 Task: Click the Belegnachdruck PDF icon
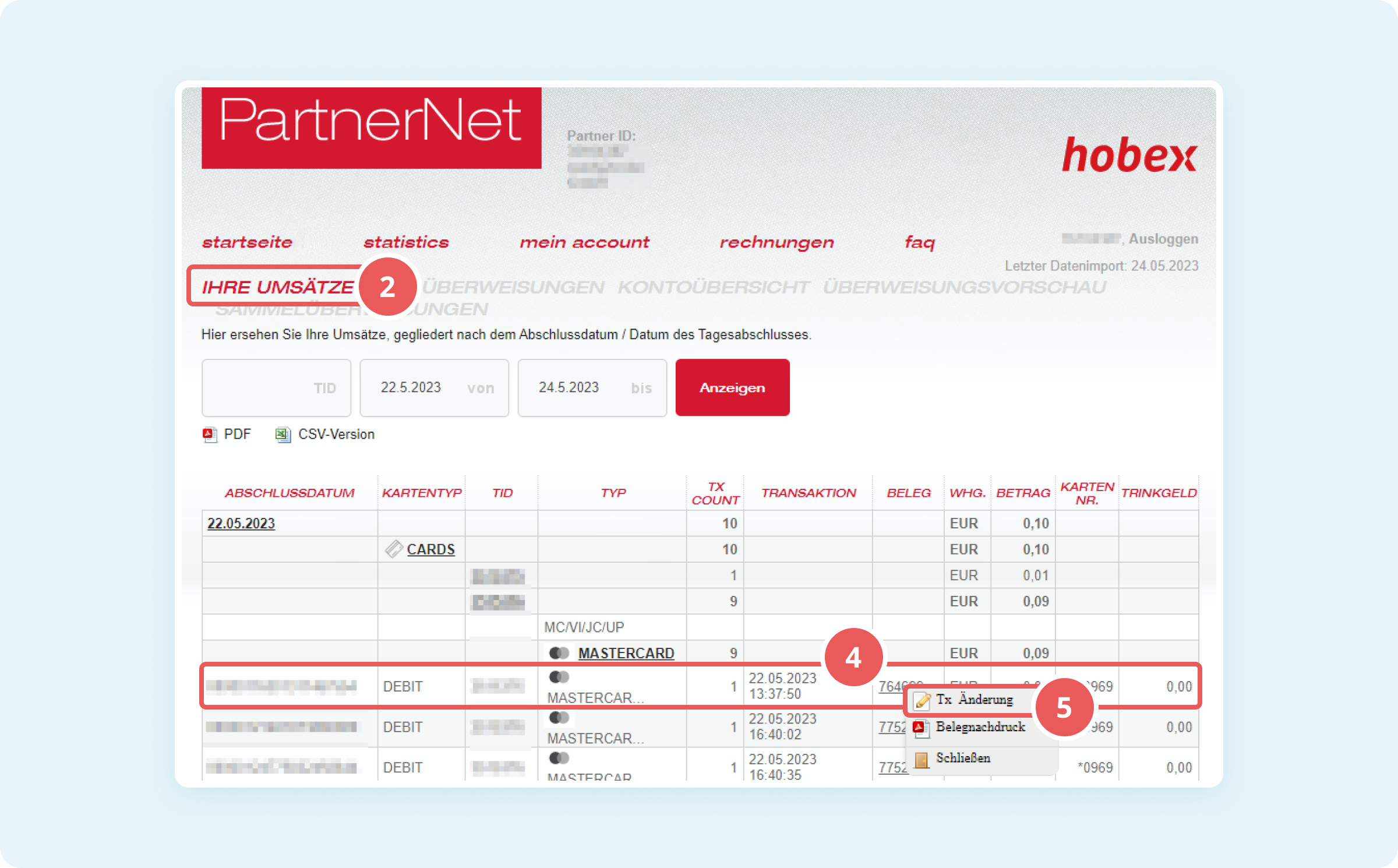click(x=920, y=728)
